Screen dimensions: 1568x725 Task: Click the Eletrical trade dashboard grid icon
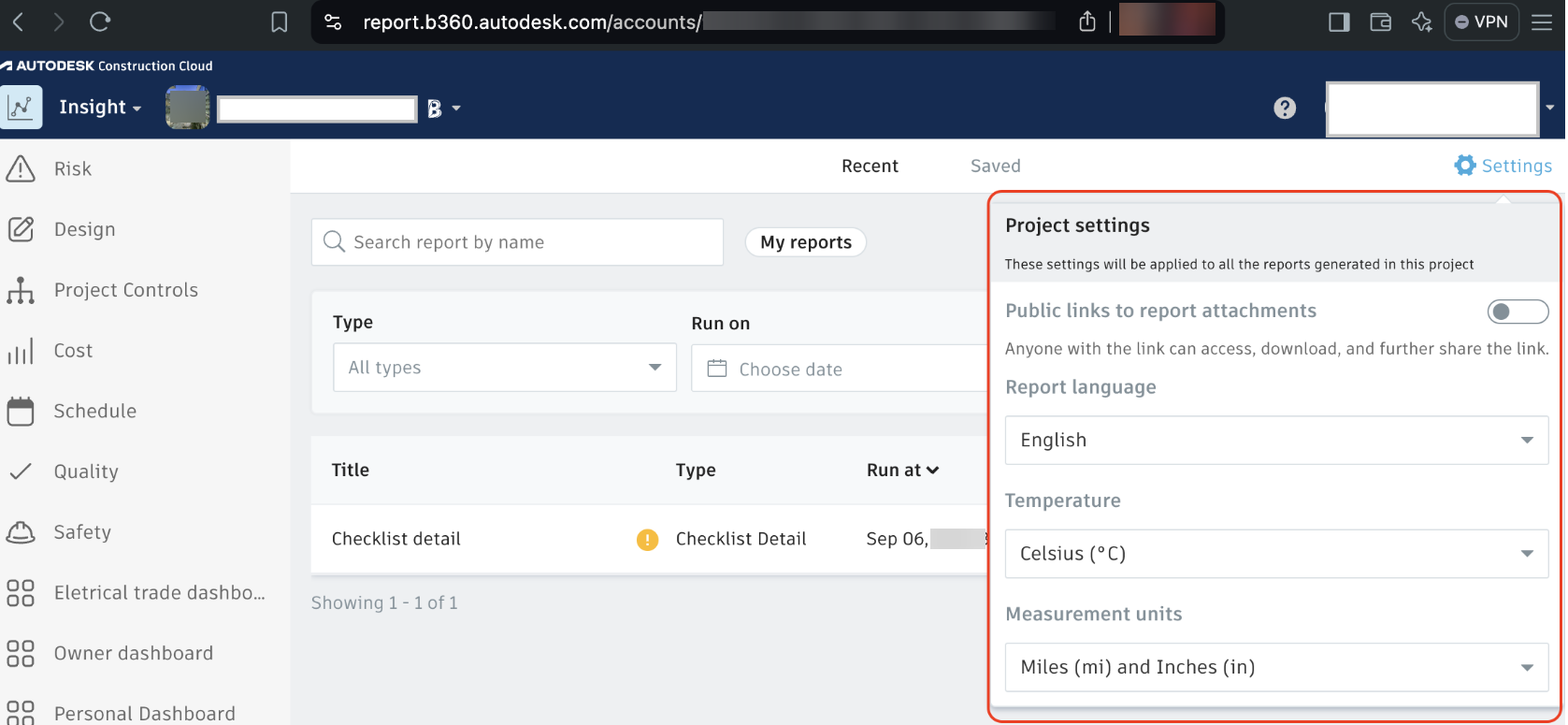[x=20, y=592]
